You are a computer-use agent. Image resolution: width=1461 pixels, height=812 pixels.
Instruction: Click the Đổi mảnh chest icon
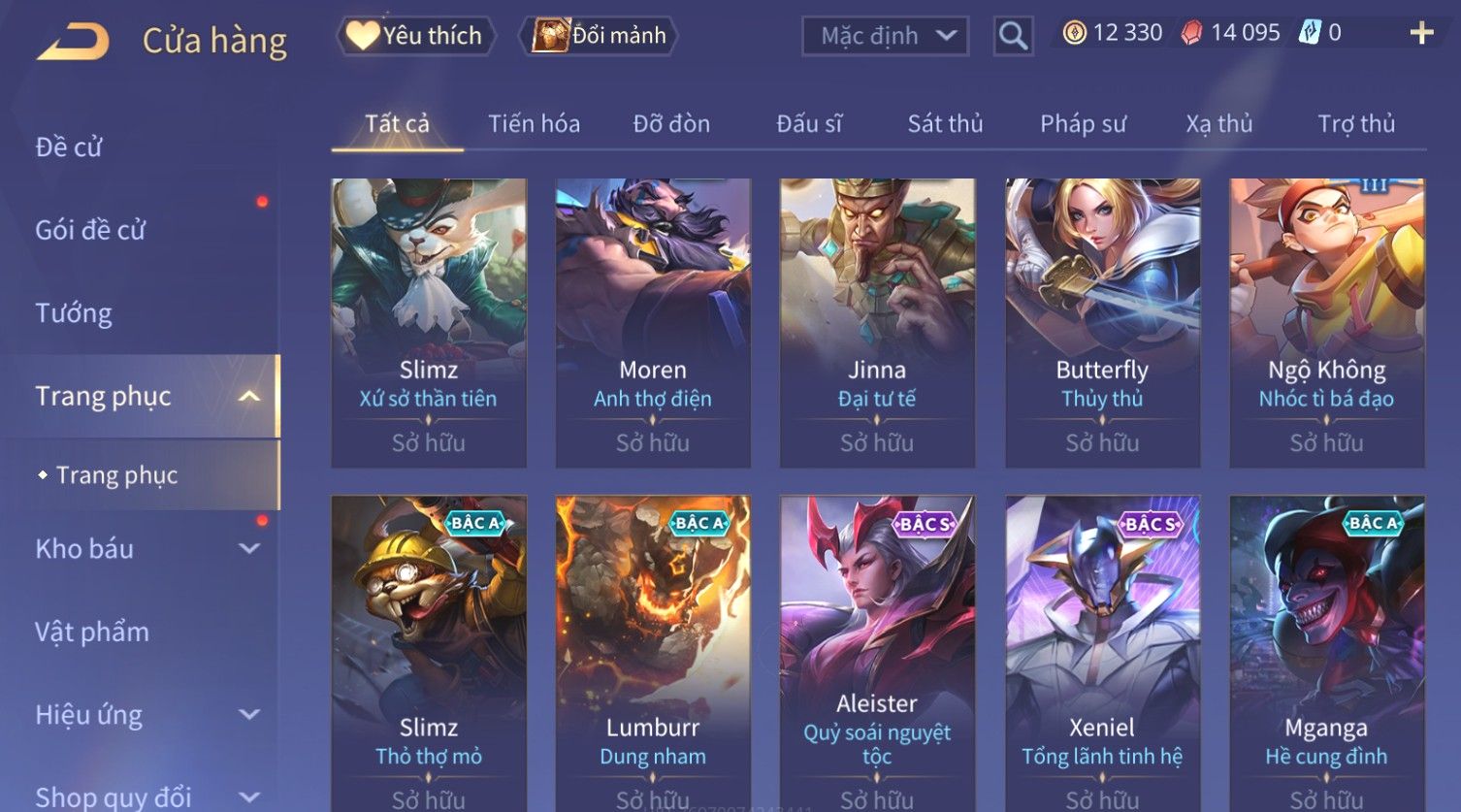pos(550,35)
